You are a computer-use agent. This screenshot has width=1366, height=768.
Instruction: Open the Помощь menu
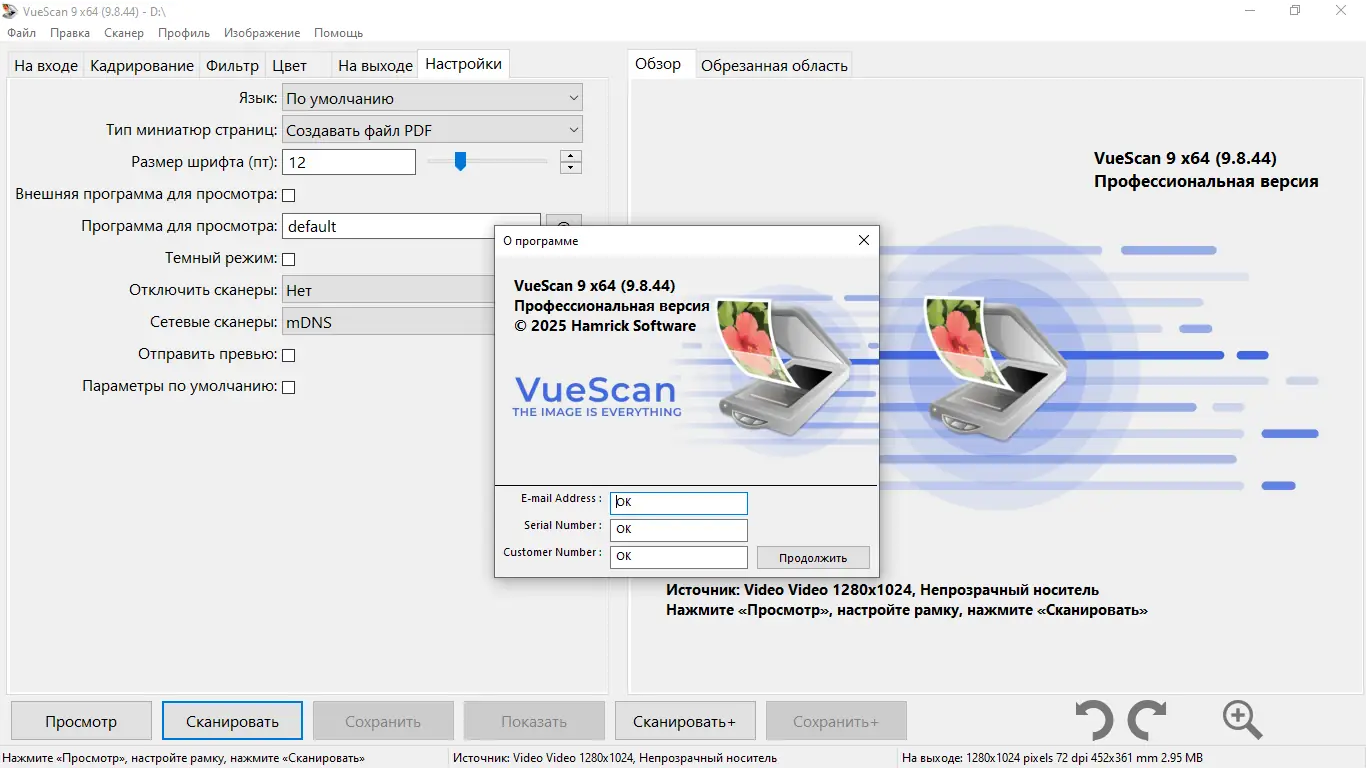[x=338, y=33]
